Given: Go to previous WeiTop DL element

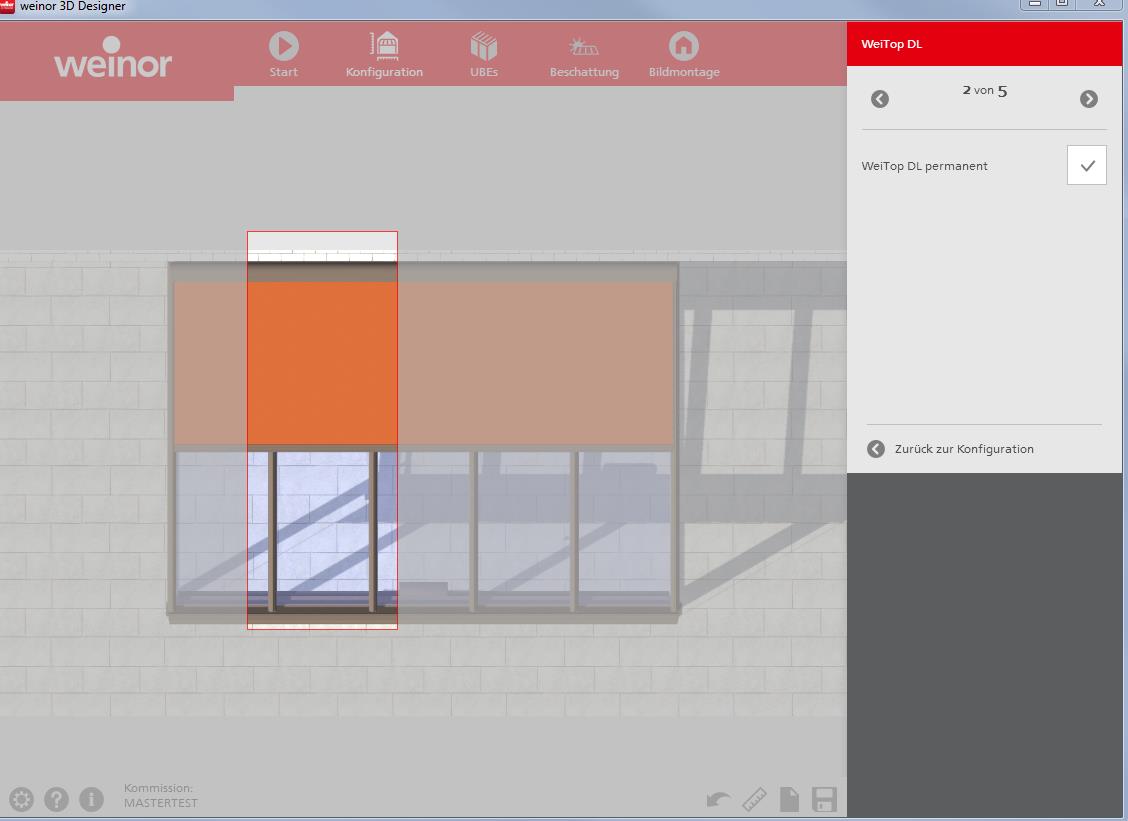Looking at the screenshot, I should [x=880, y=98].
